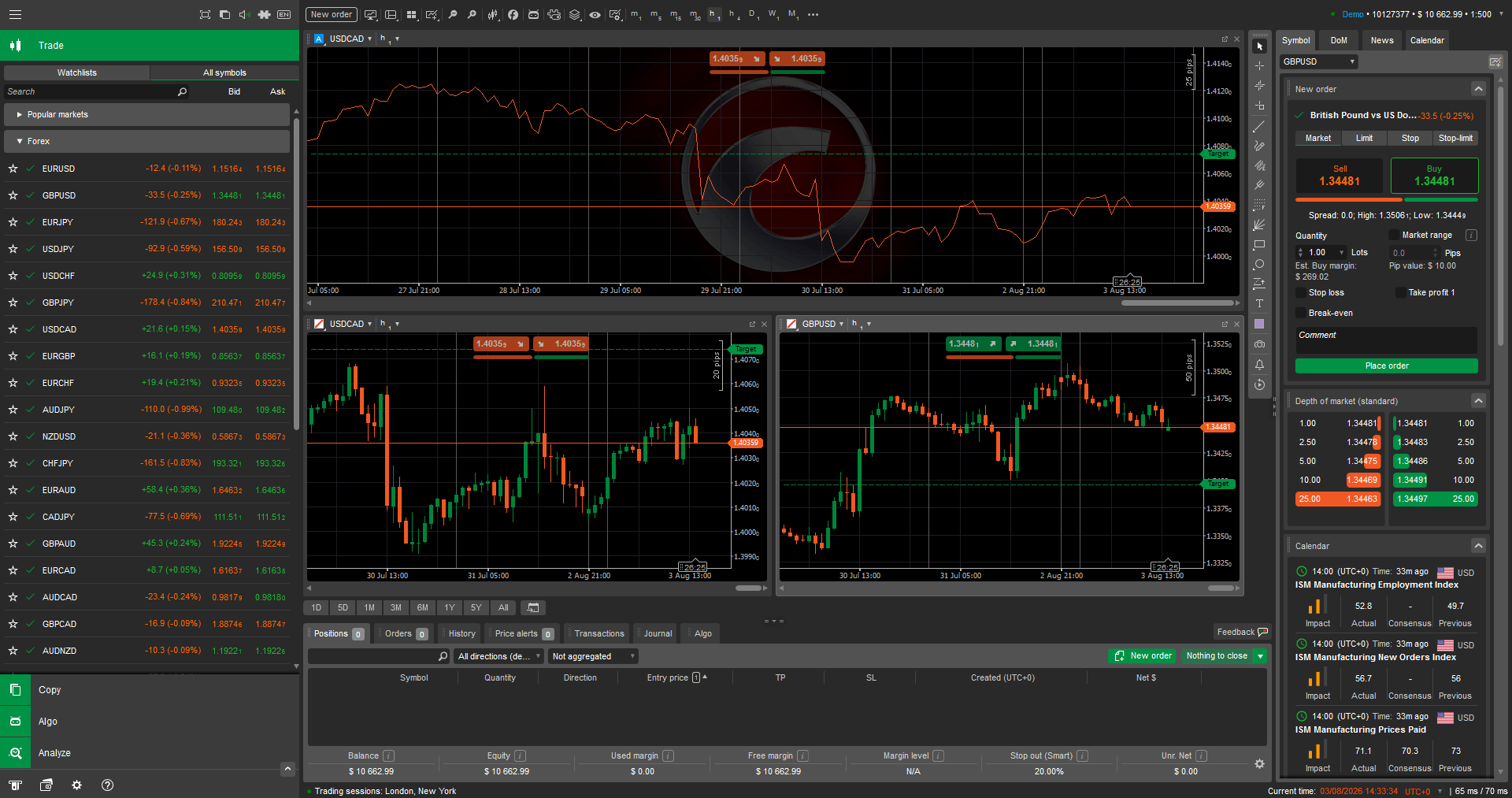
Task: Open the Orders tab
Action: [405, 633]
